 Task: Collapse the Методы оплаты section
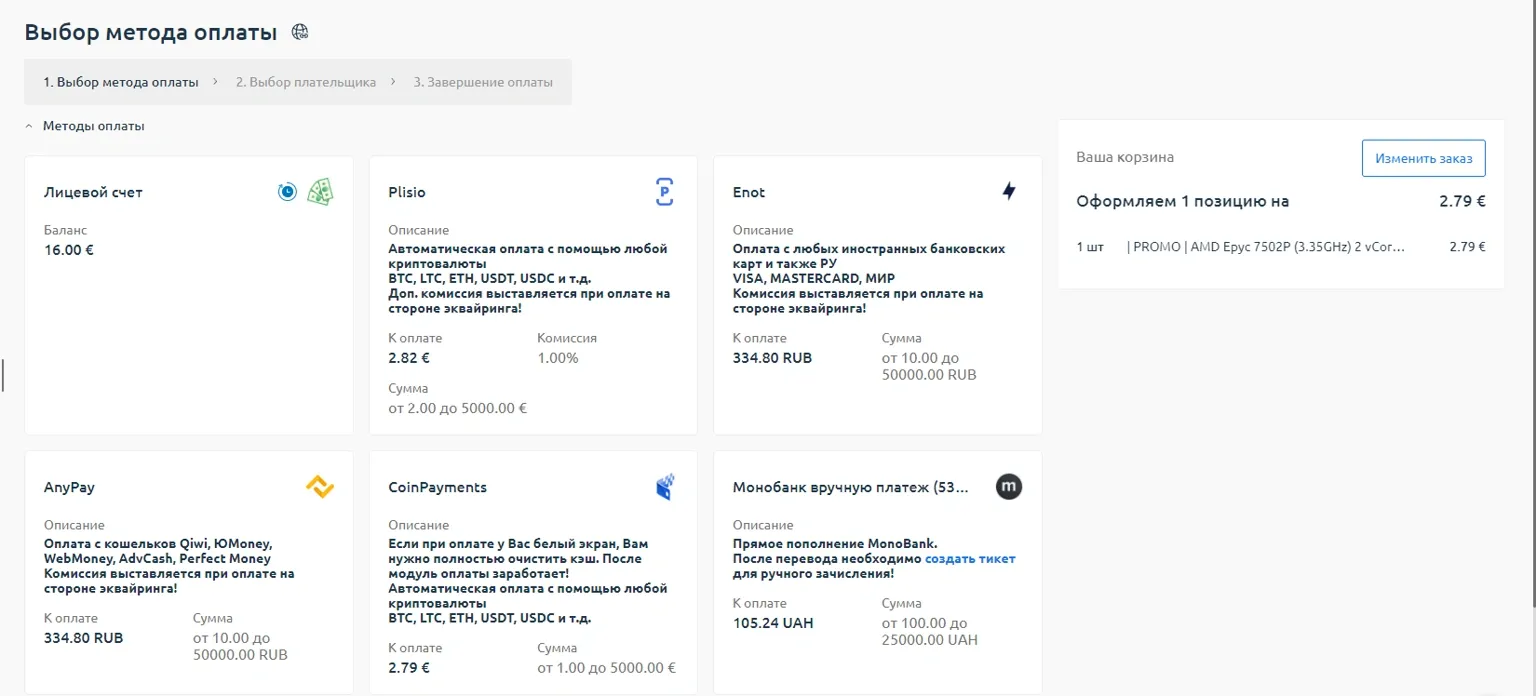coord(29,127)
